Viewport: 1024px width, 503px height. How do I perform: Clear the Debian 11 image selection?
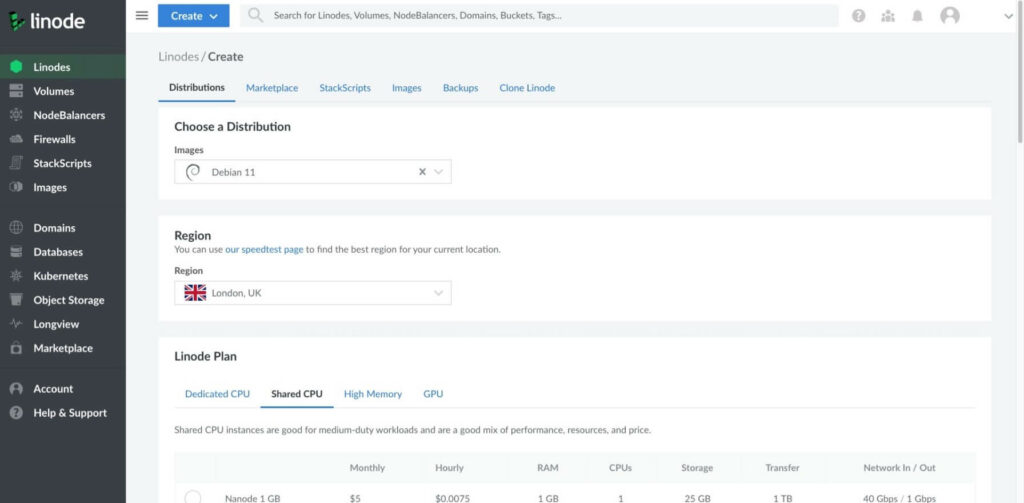coord(422,172)
